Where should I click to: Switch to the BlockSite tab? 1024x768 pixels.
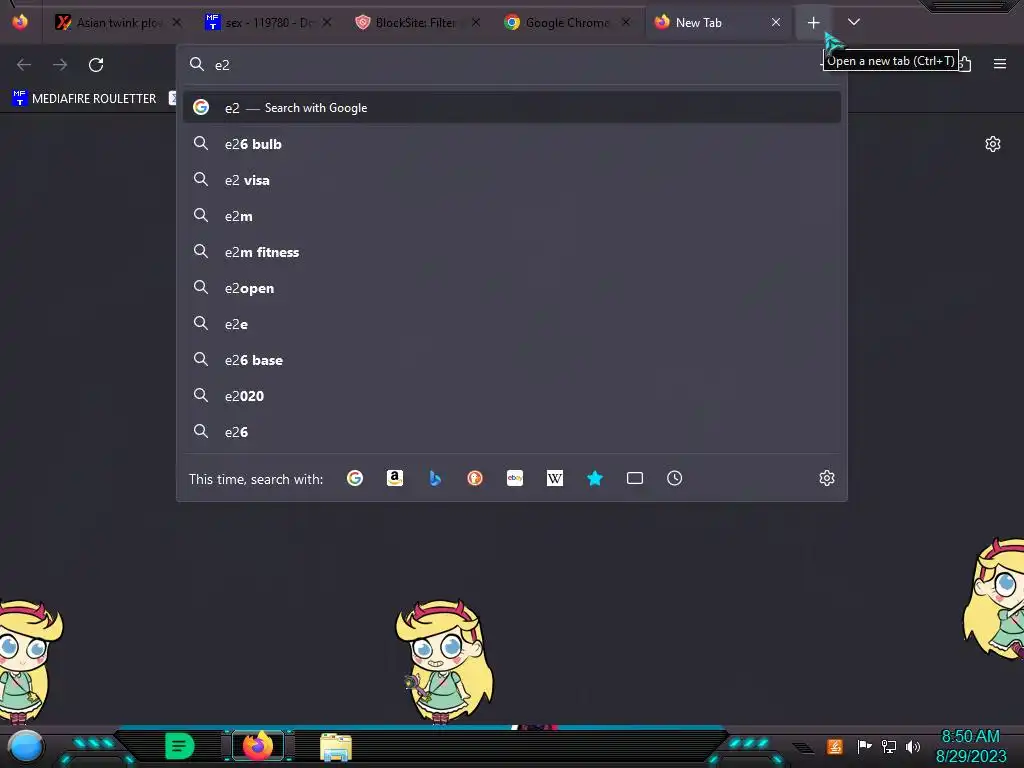[416, 23]
